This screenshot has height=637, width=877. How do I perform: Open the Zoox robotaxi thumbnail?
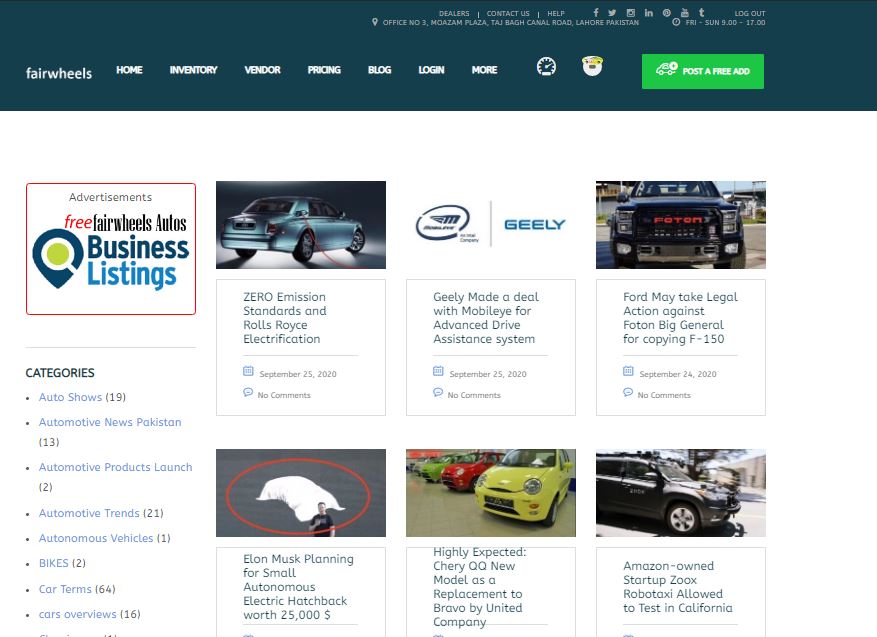pyautogui.click(x=681, y=493)
